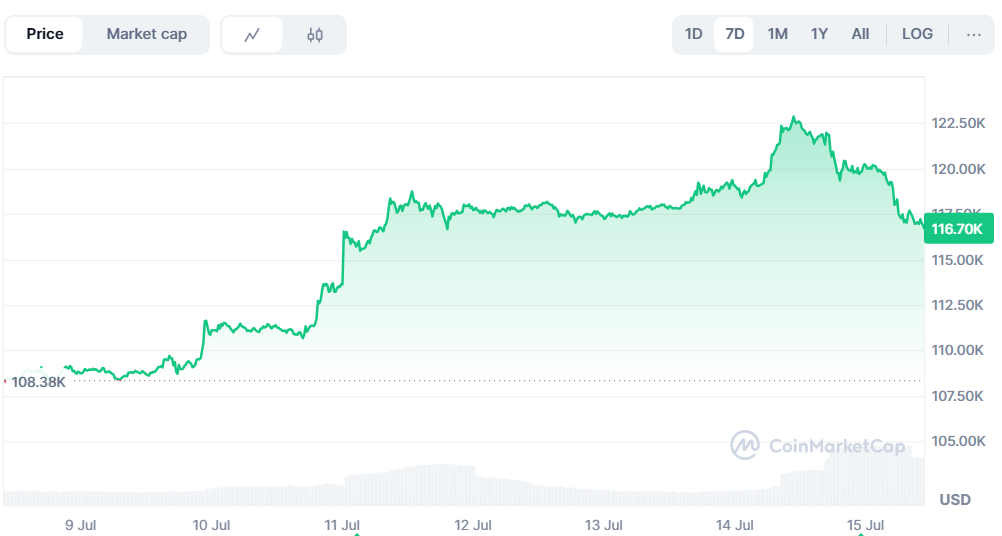Click the USD currency label
Image resolution: width=1002 pixels, height=536 pixels.
[x=955, y=499]
